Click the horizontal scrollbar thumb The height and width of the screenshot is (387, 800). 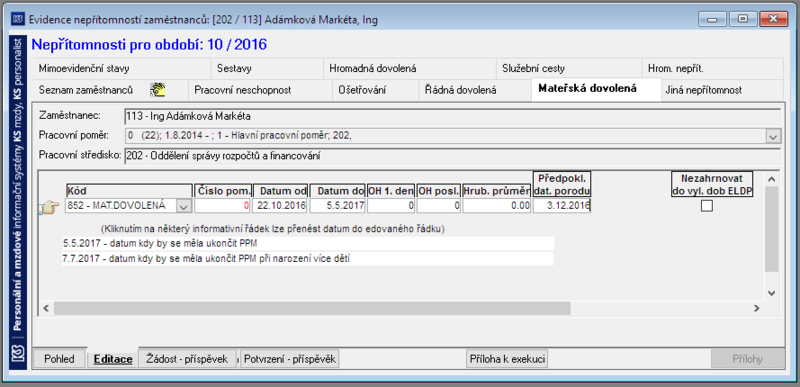point(312,308)
